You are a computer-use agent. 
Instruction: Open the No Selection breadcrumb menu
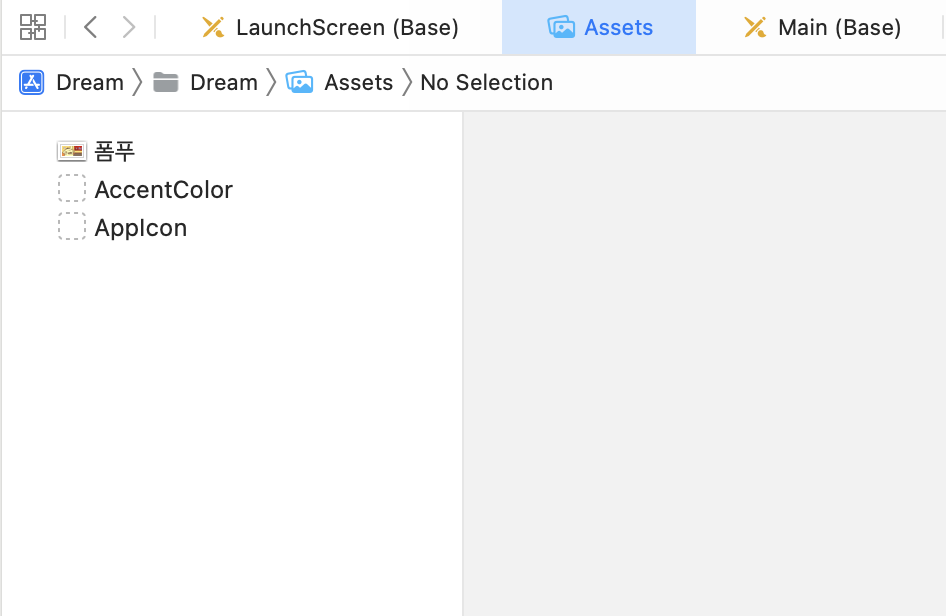(486, 82)
